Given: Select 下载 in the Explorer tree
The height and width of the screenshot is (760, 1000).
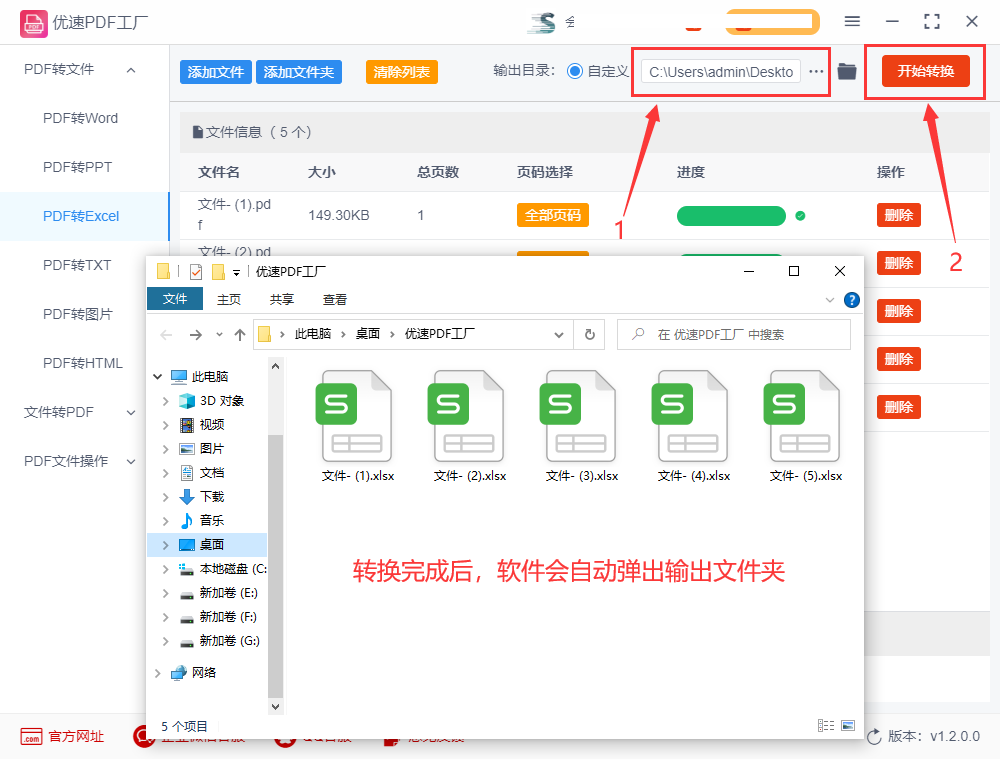Looking at the screenshot, I should [x=212, y=497].
